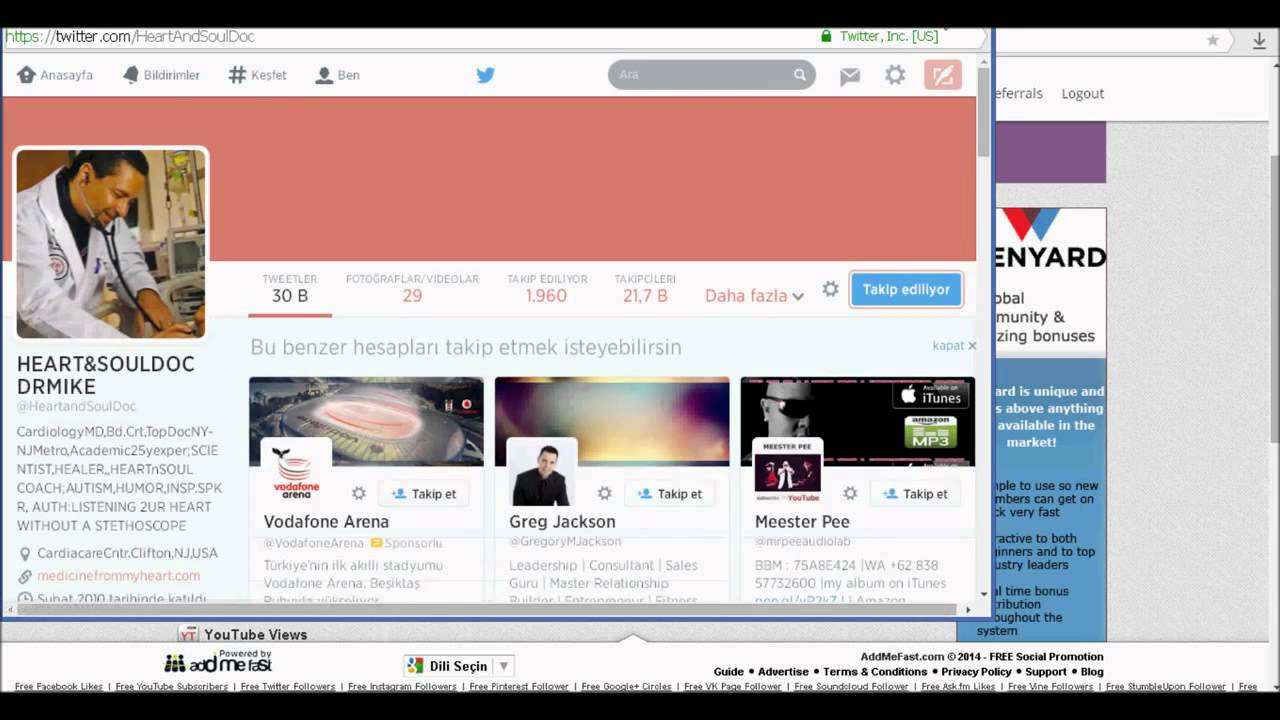Click @GregoryMJackson handle text
Image resolution: width=1280 pixels, height=720 pixels.
565,541
